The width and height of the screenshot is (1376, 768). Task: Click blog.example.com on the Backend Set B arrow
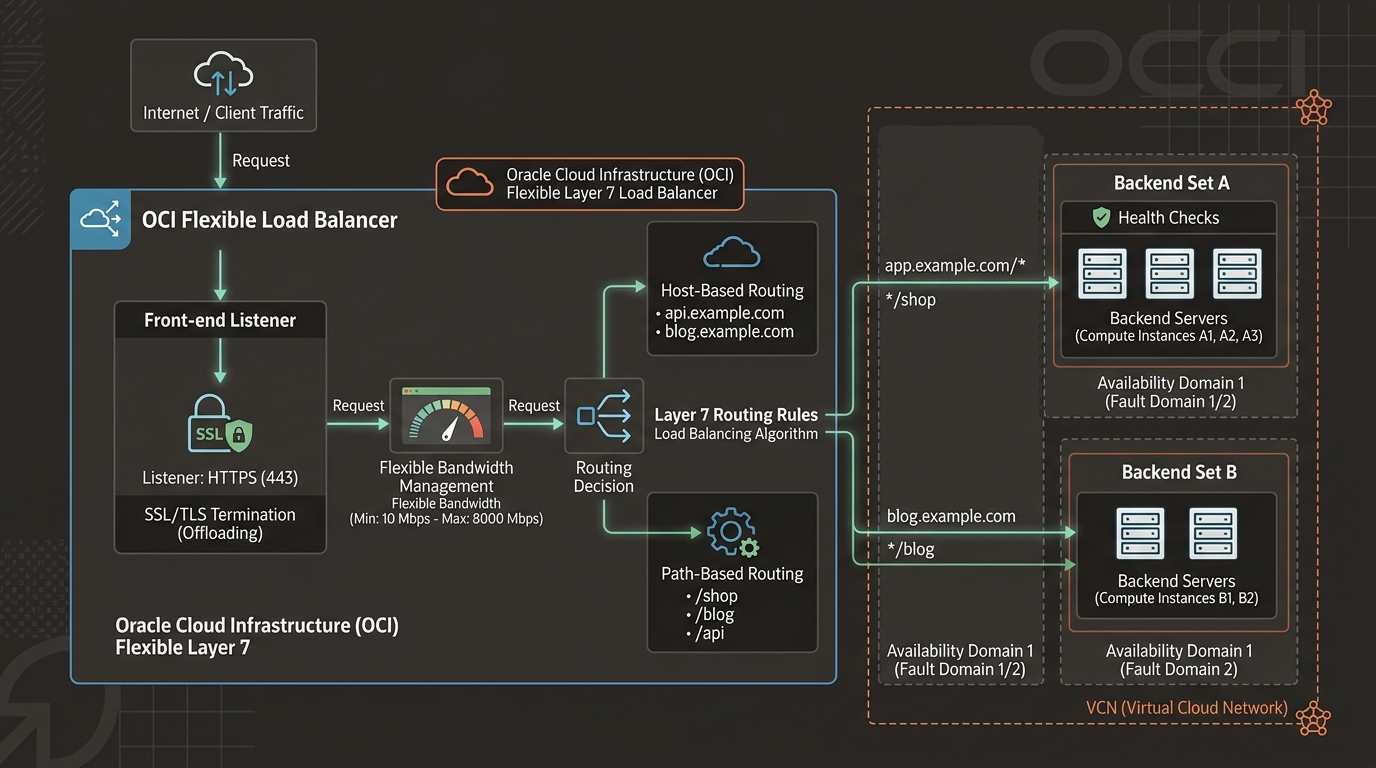pyautogui.click(x=951, y=516)
